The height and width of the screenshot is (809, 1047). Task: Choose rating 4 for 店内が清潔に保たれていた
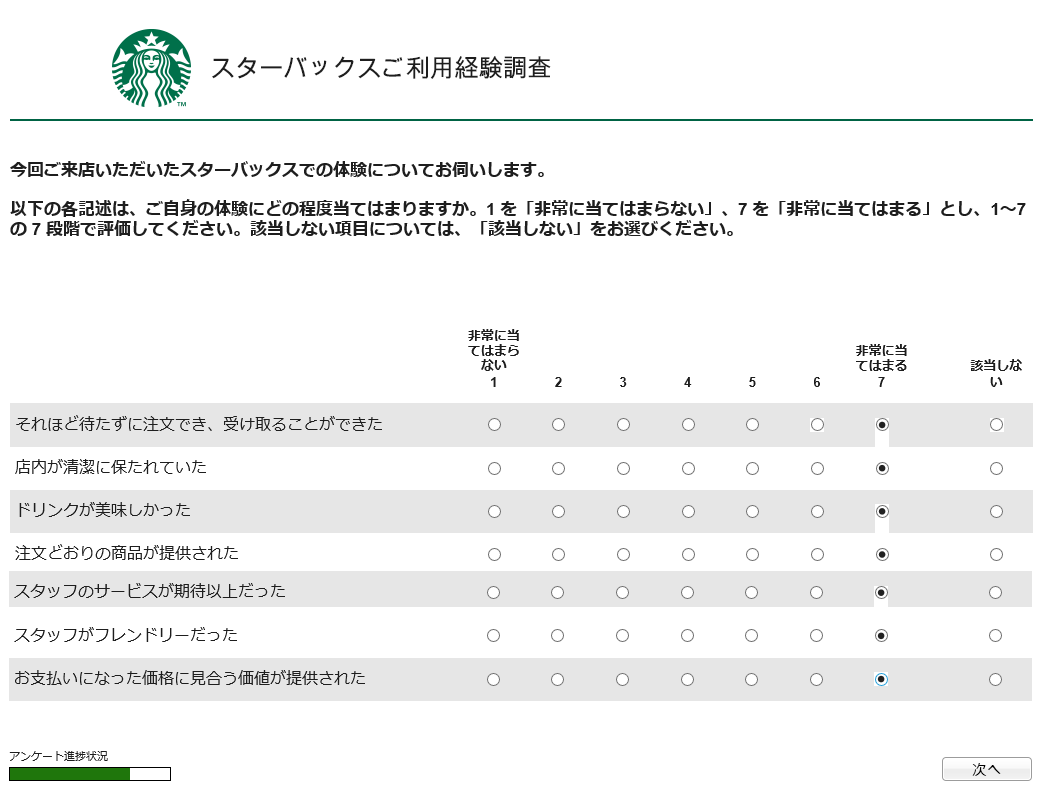[688, 469]
